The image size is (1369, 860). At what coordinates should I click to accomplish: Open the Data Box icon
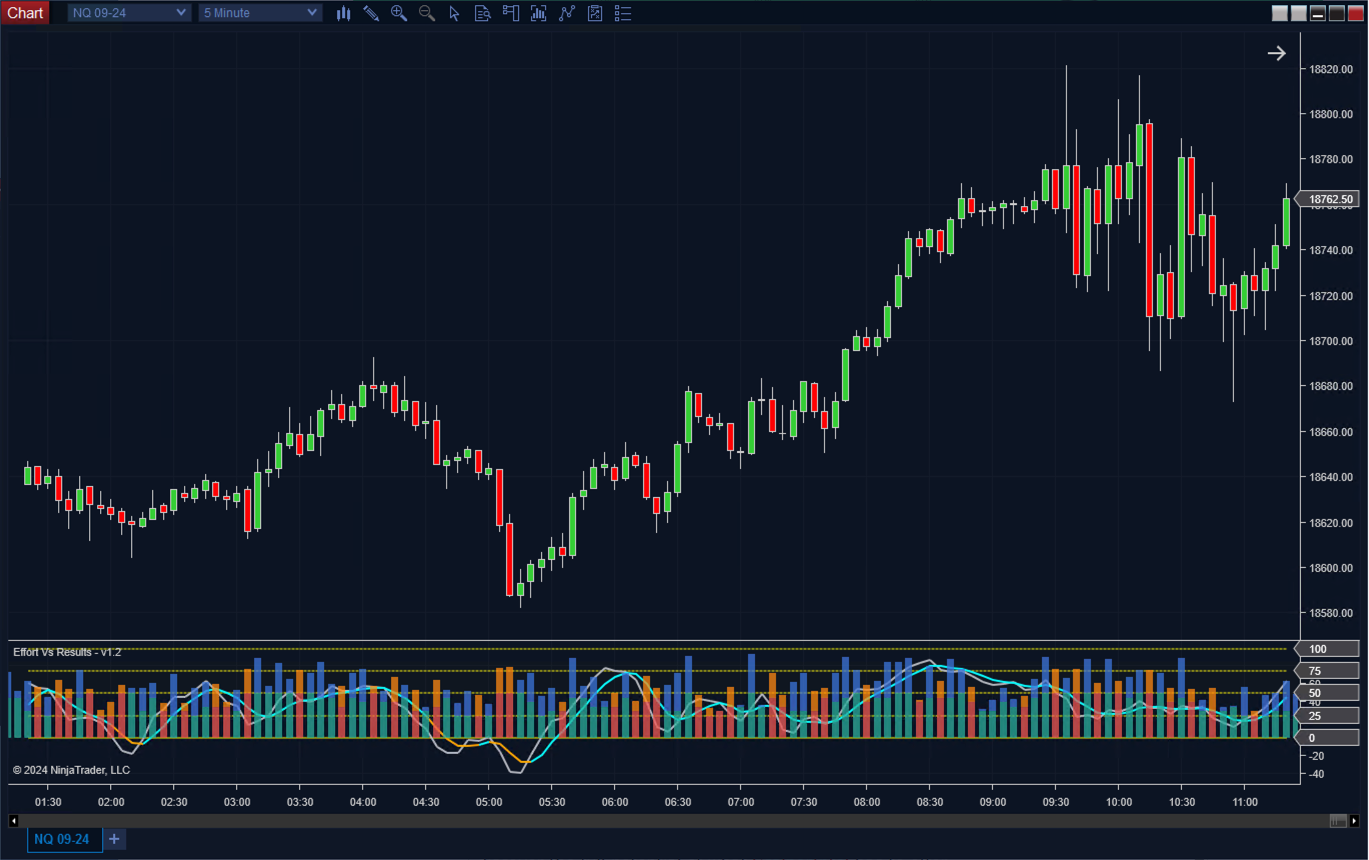[x=482, y=13]
